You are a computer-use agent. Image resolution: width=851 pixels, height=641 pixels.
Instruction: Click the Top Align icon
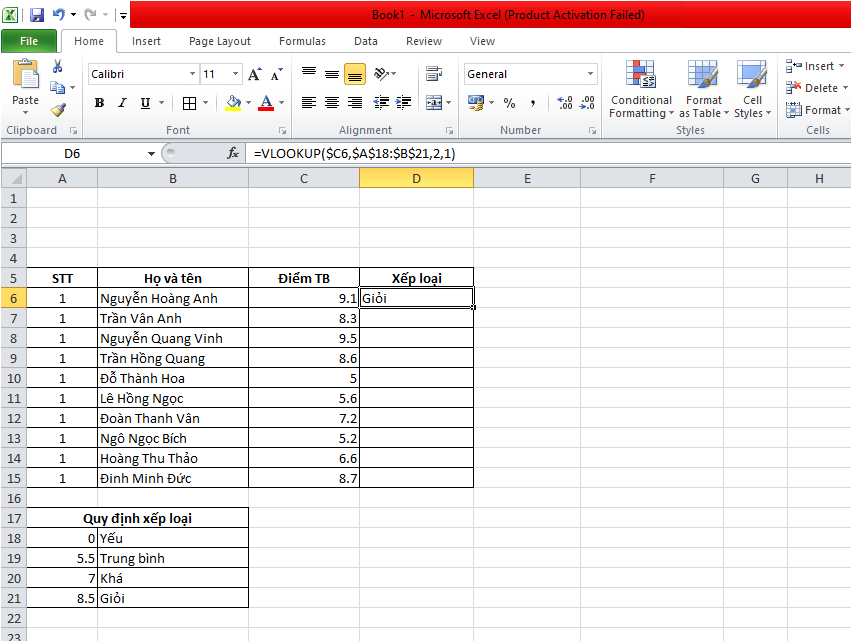(309, 73)
